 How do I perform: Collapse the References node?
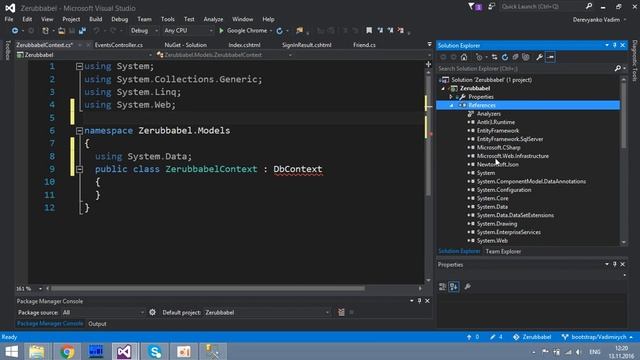point(451,105)
